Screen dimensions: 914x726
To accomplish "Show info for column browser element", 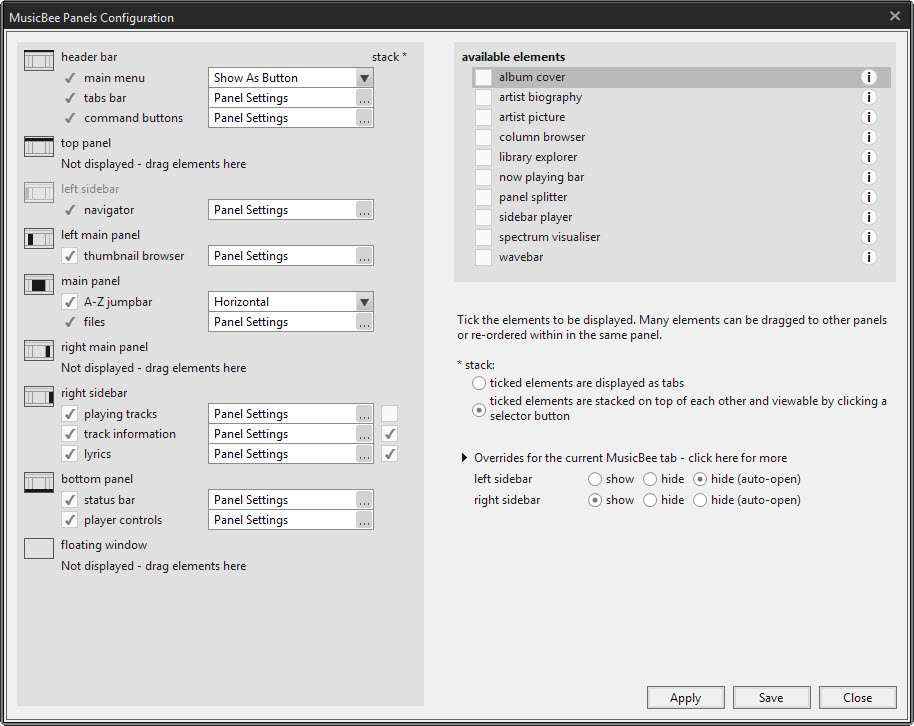I will pos(869,137).
